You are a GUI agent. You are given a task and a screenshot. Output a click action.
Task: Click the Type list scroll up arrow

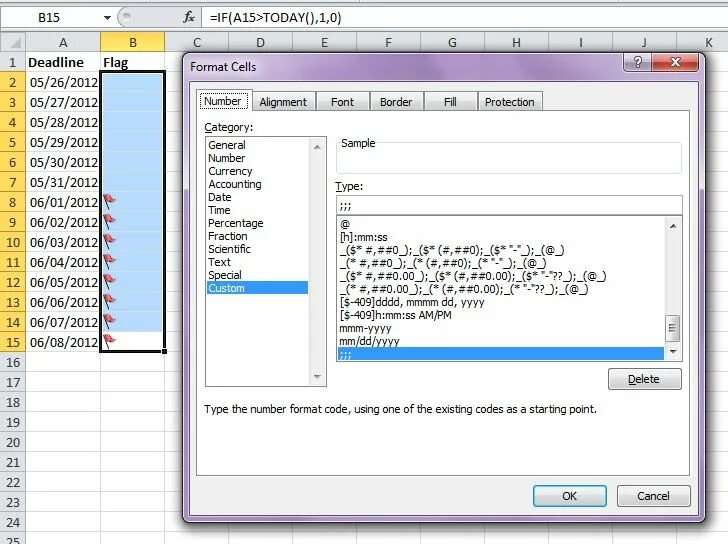click(x=673, y=226)
